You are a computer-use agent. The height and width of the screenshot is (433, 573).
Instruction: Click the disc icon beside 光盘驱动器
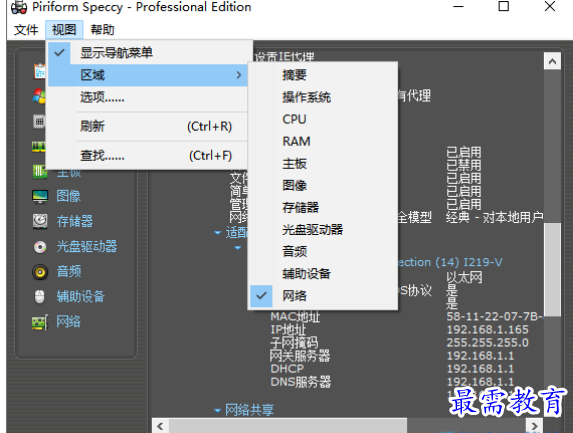point(40,247)
